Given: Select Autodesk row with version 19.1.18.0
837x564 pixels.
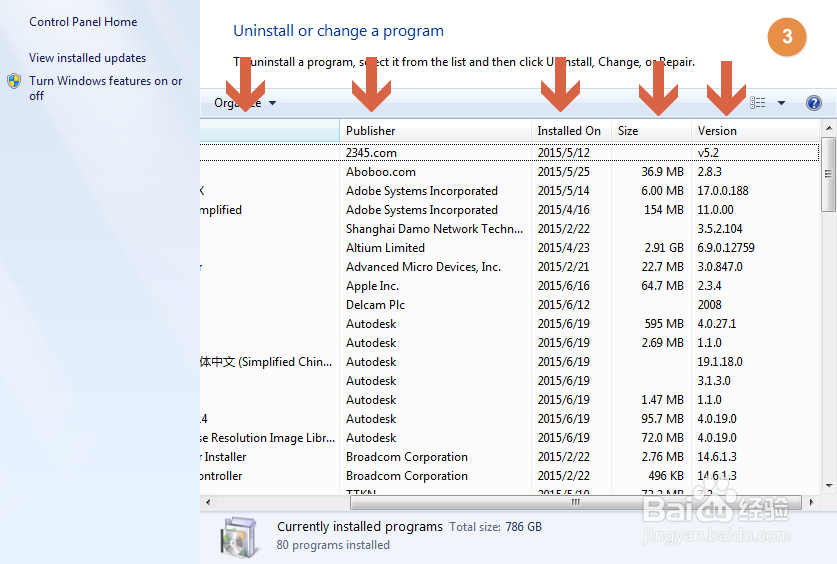Looking at the screenshot, I should (x=510, y=362).
